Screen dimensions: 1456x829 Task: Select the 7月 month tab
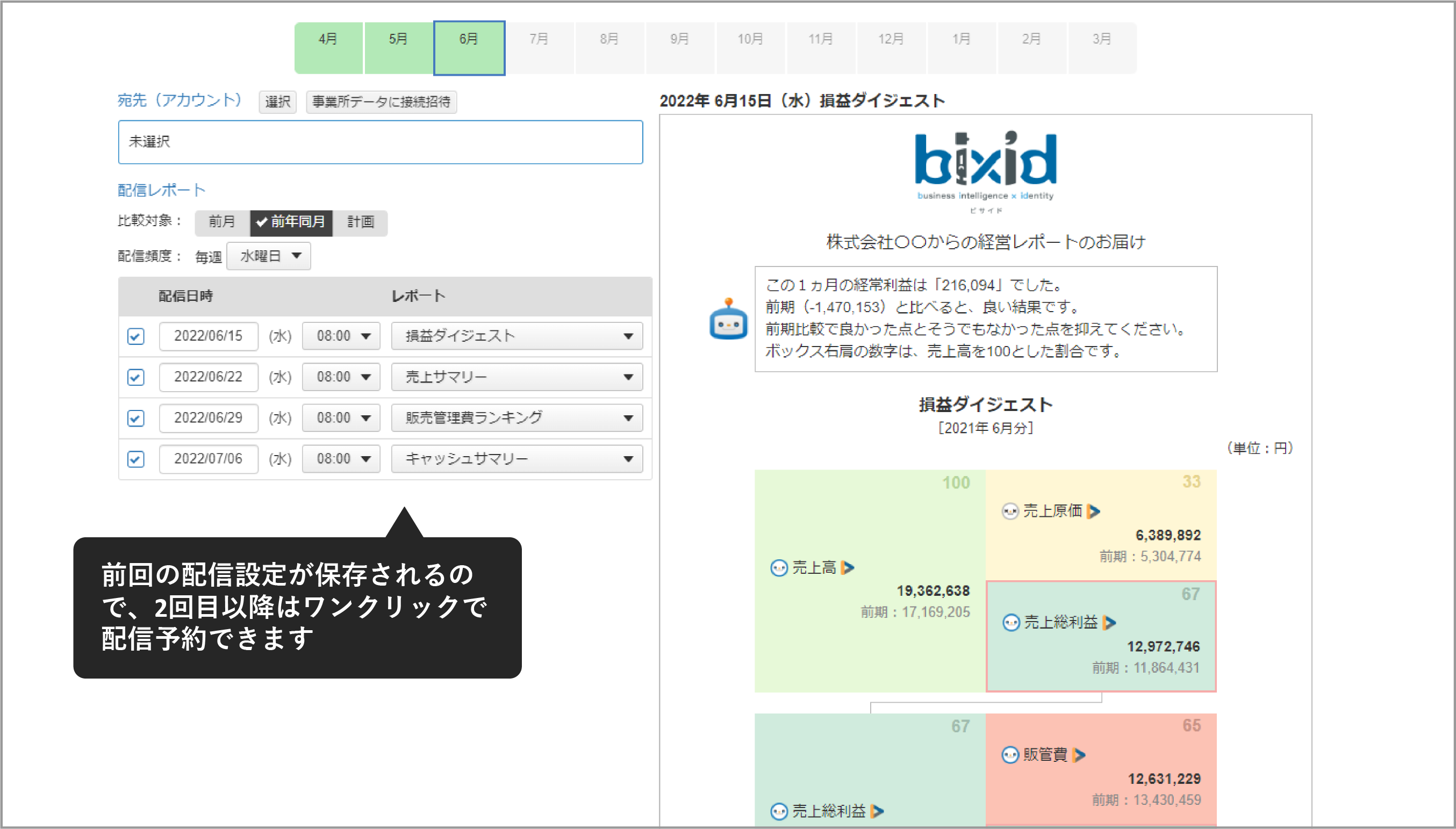(x=539, y=48)
